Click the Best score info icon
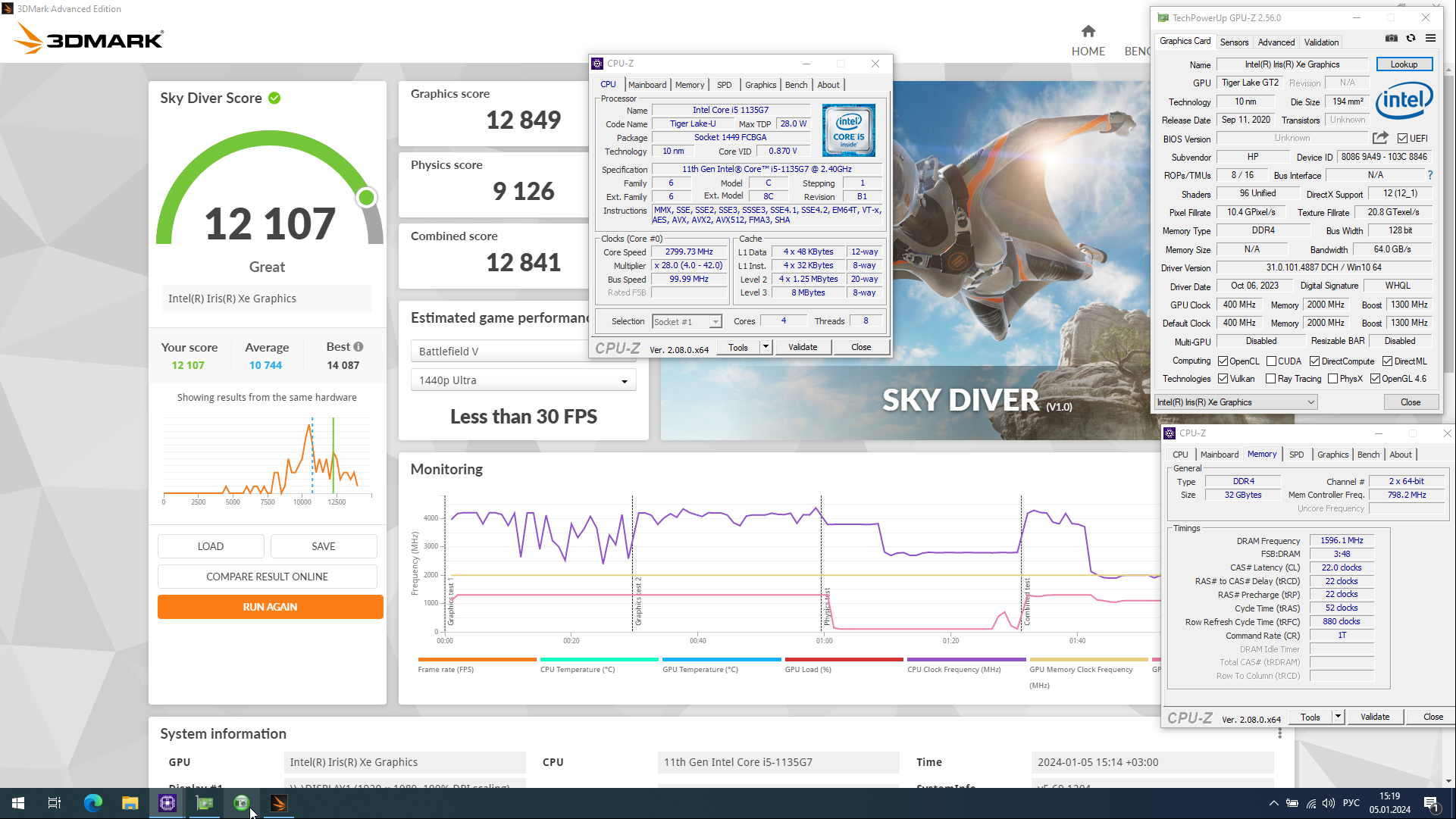This screenshot has width=1456, height=819. [359, 347]
